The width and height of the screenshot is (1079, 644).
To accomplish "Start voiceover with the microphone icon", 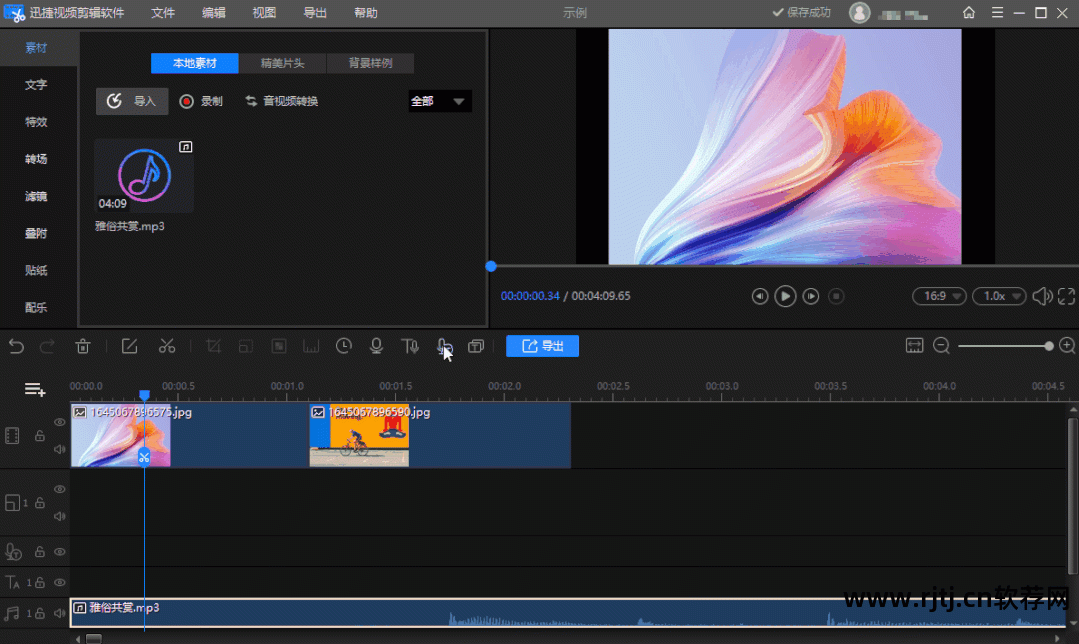I will pyautogui.click(x=376, y=346).
